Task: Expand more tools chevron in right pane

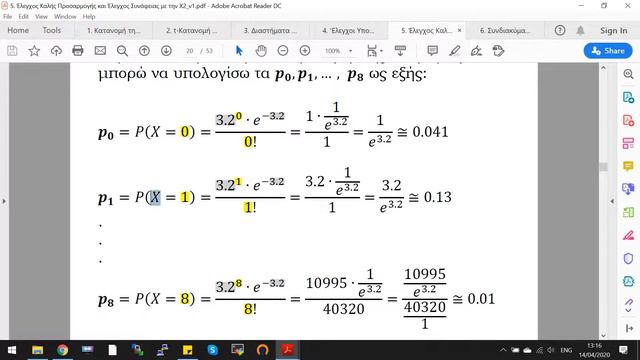Action: pos(629,311)
